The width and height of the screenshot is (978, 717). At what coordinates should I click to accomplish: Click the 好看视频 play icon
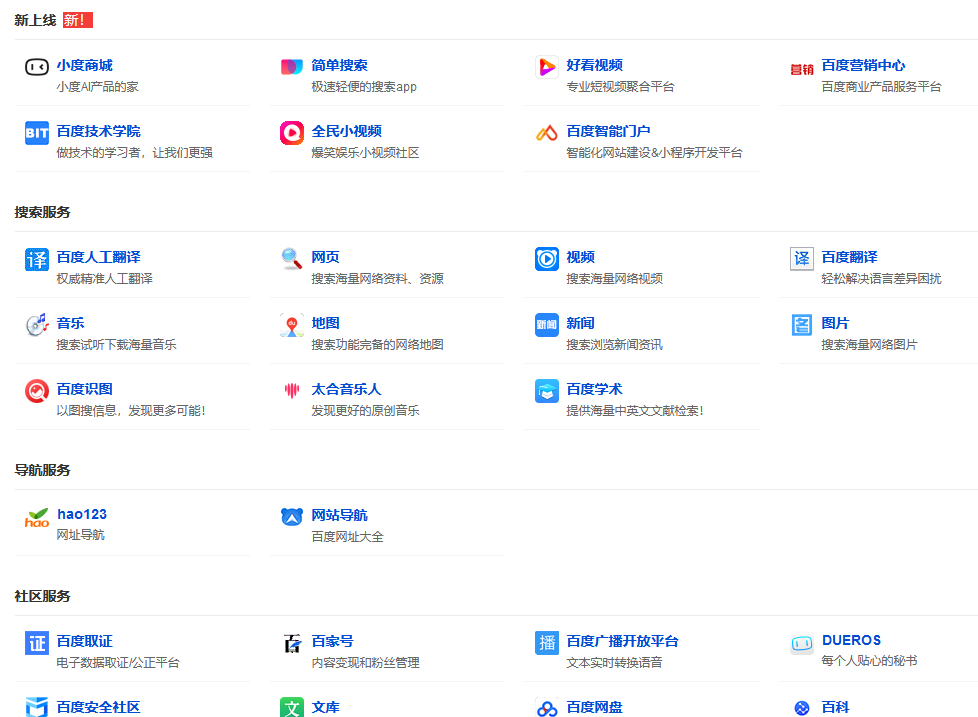pyautogui.click(x=546, y=67)
